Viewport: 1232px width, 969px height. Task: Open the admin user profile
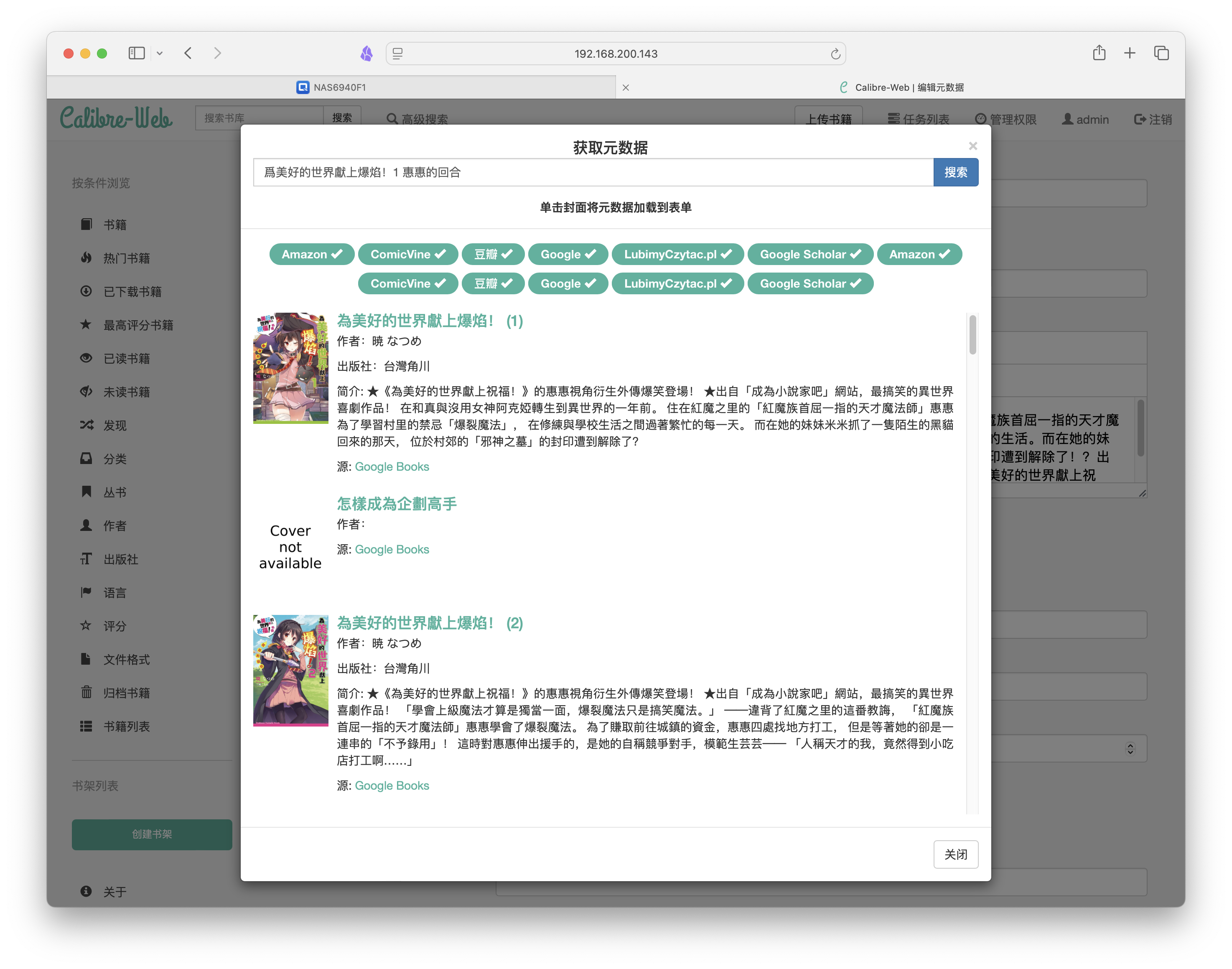[1085, 119]
